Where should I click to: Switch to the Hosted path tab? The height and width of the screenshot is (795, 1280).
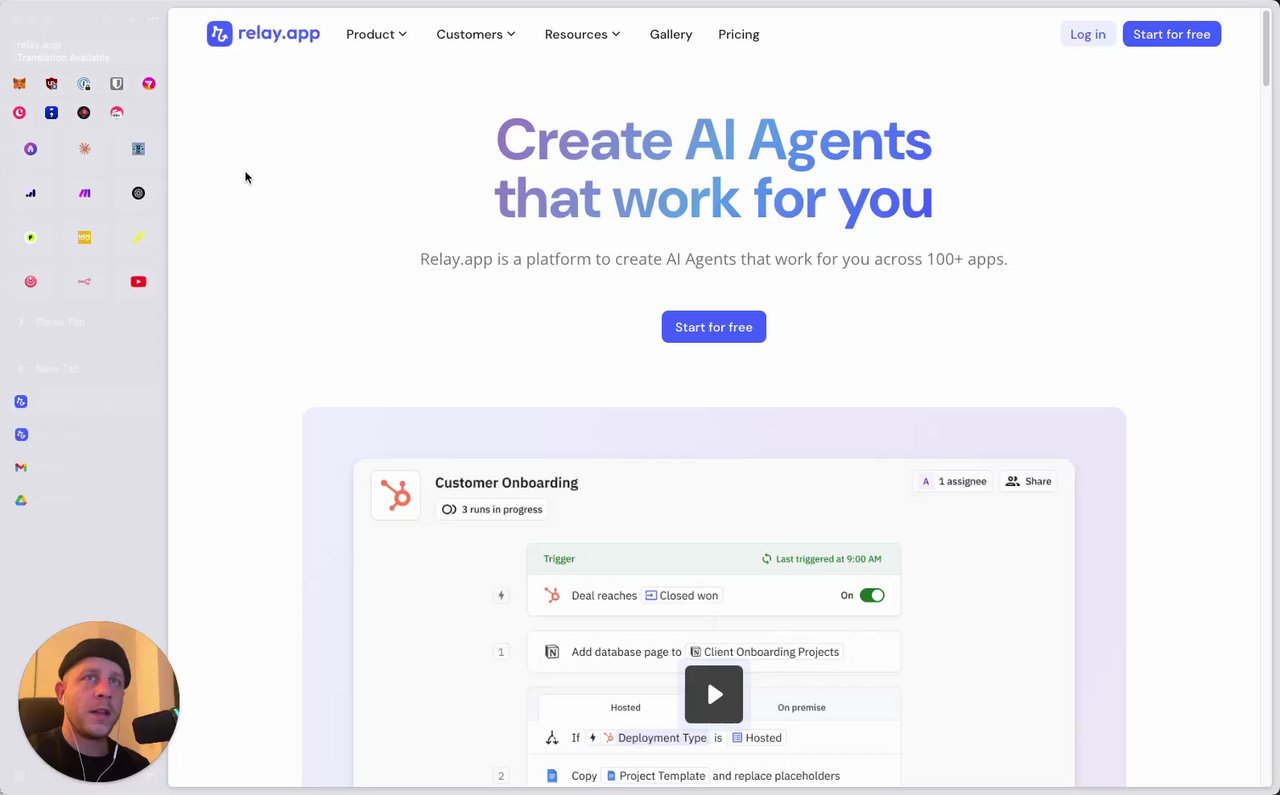(x=626, y=707)
